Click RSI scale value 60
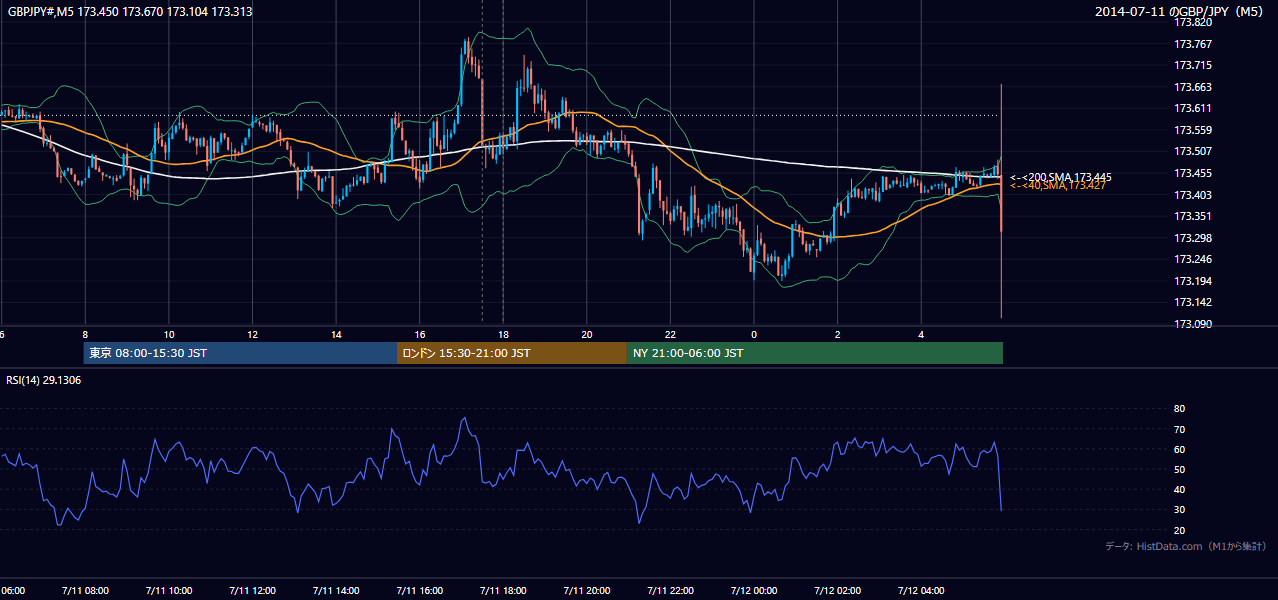The width and height of the screenshot is (1278, 600). [x=1179, y=449]
